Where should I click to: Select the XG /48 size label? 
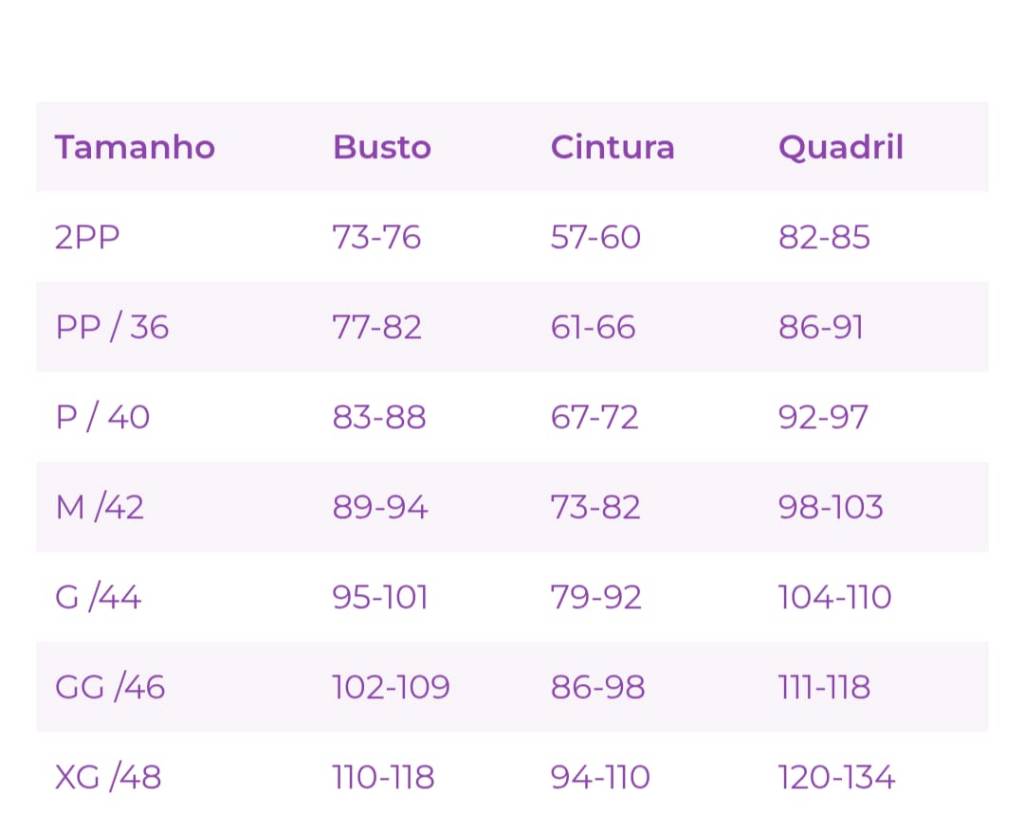coord(108,777)
